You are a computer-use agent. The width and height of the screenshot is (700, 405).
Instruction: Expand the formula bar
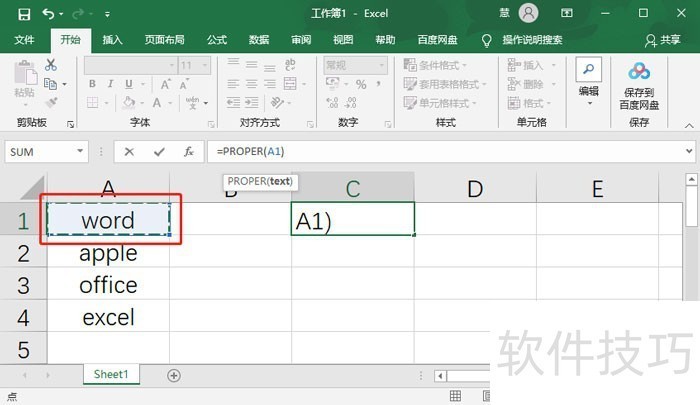tap(689, 151)
